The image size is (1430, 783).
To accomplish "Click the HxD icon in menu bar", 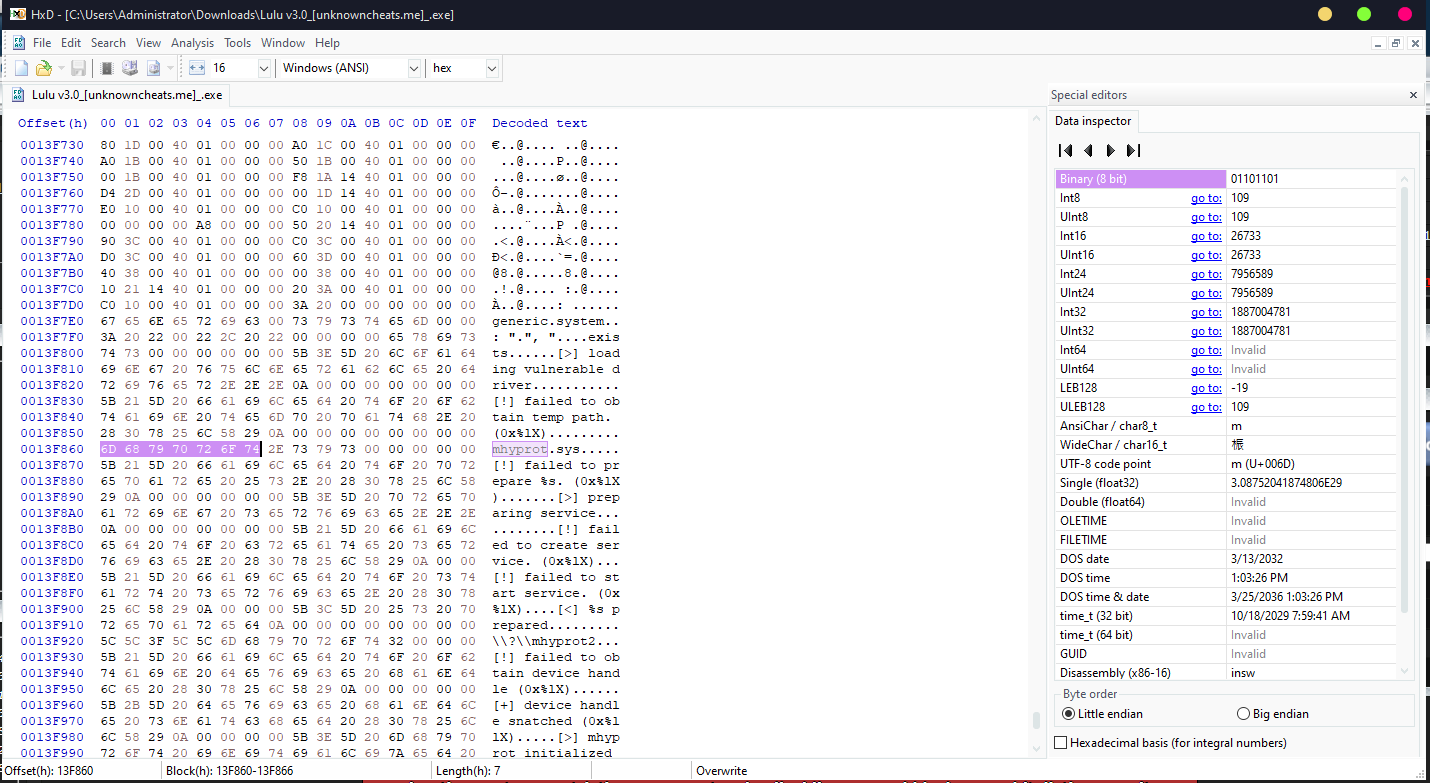I will coord(18,43).
